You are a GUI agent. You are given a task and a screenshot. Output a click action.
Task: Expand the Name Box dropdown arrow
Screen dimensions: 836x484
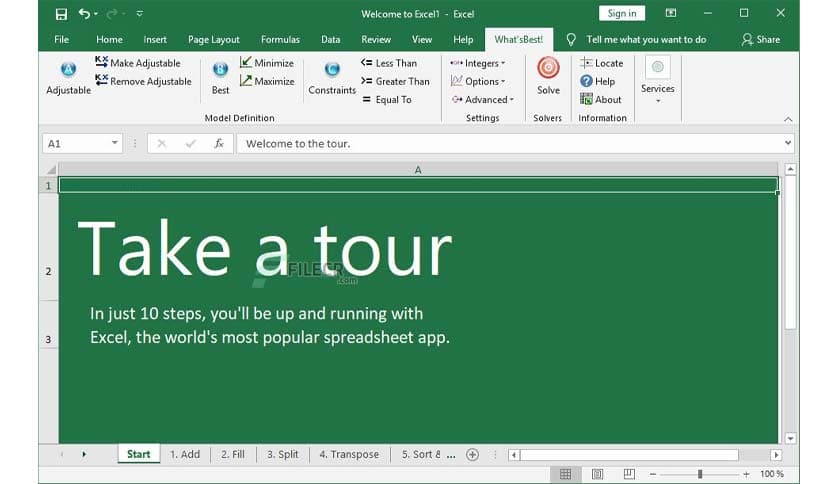coord(116,143)
